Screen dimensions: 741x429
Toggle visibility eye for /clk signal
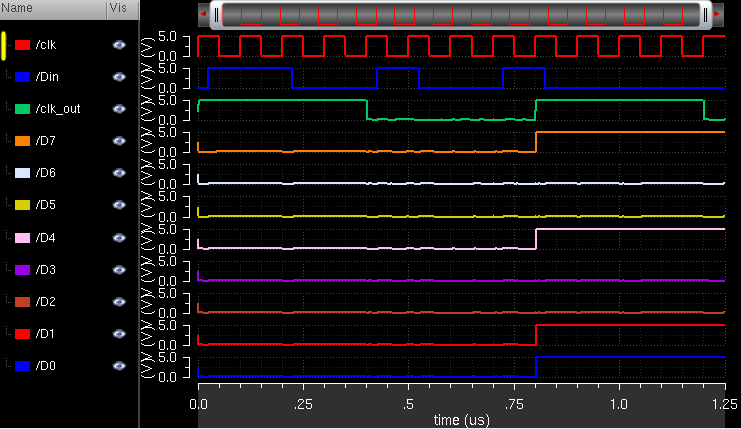tap(119, 45)
